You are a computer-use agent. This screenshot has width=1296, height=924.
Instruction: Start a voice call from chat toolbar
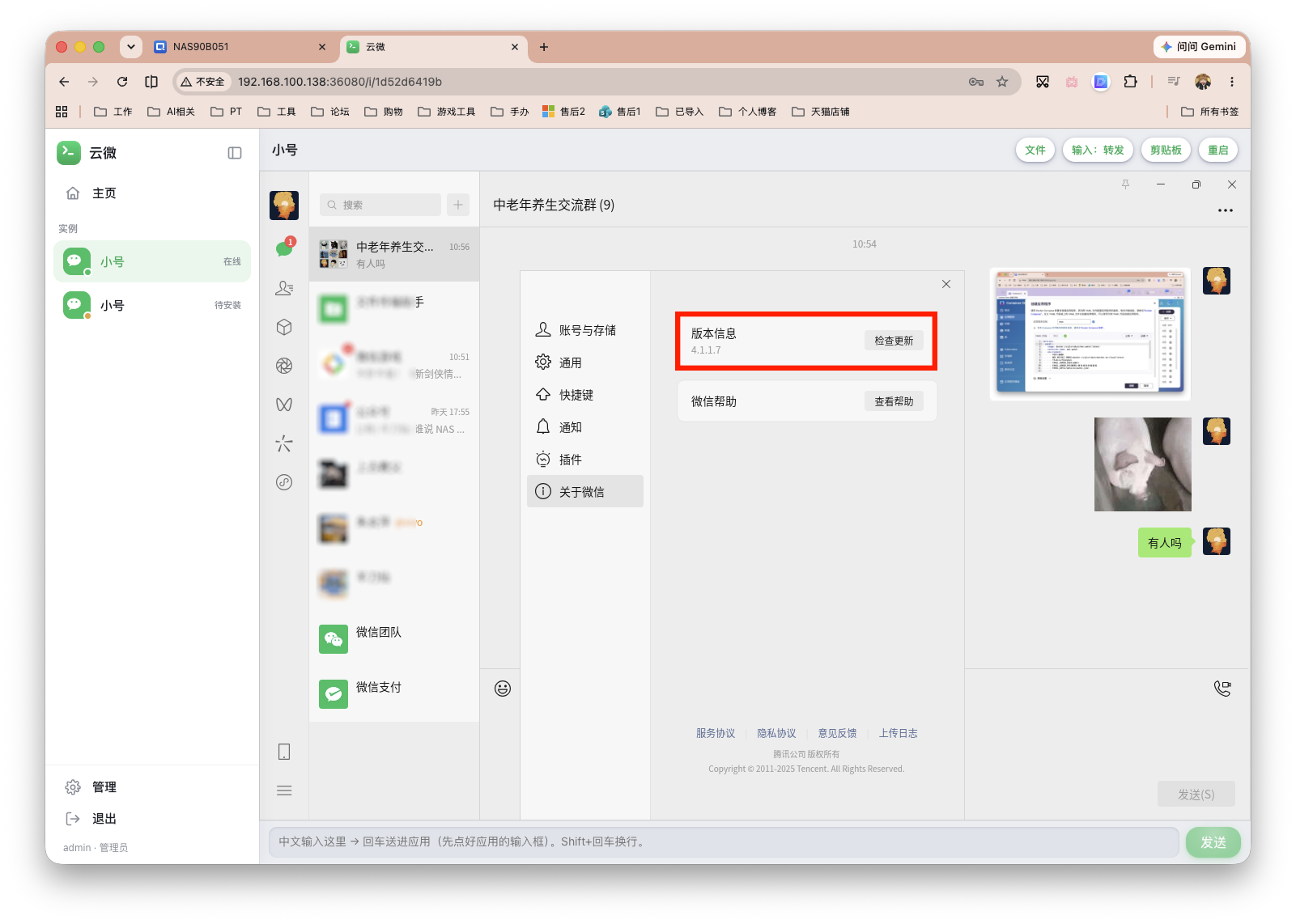click(1222, 689)
